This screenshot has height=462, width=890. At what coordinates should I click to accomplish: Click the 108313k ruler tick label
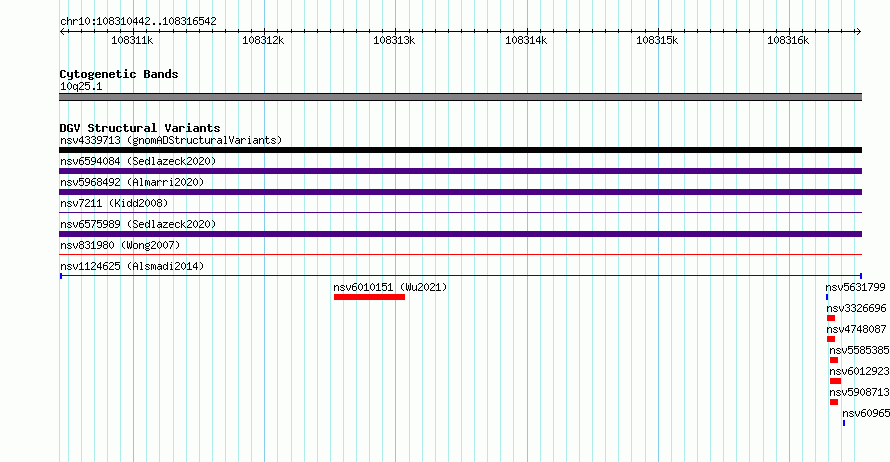[394, 40]
